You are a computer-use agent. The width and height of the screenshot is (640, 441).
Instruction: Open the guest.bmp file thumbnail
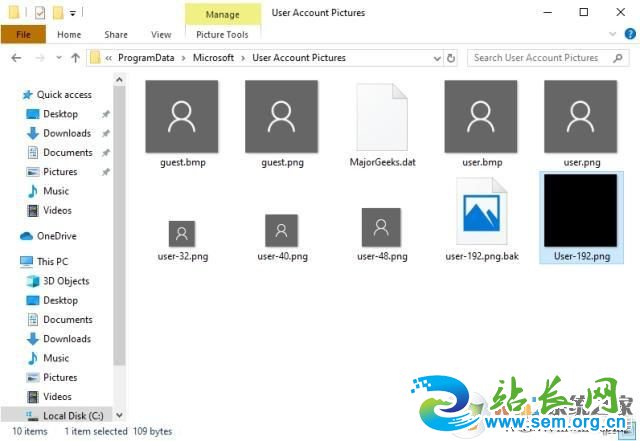pyautogui.click(x=182, y=116)
